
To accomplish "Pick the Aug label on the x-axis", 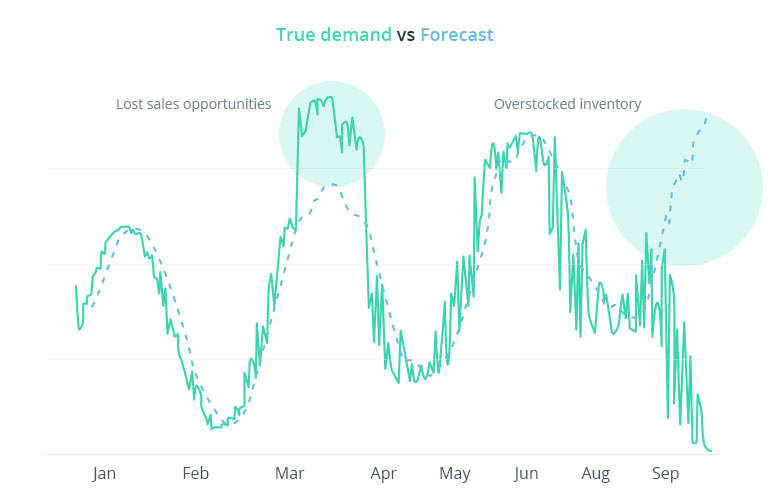I will [x=596, y=473].
